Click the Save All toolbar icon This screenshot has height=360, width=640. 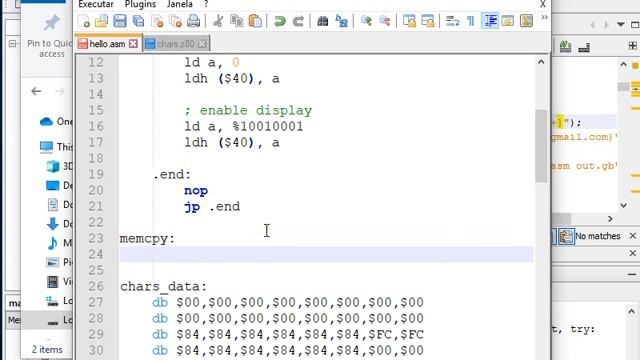pos(138,21)
